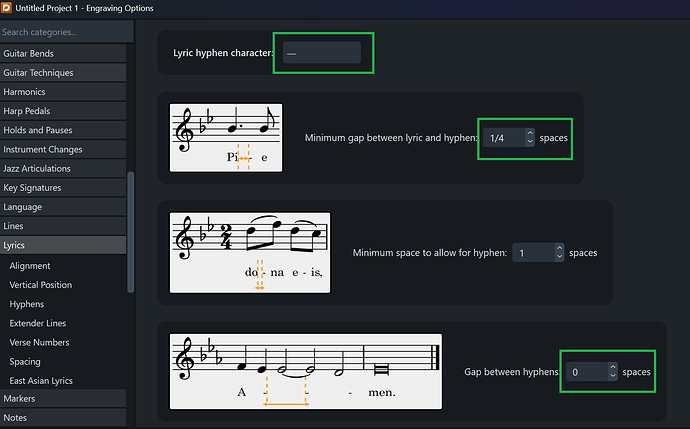
Task: Click the search categories field
Action: click(x=63, y=31)
